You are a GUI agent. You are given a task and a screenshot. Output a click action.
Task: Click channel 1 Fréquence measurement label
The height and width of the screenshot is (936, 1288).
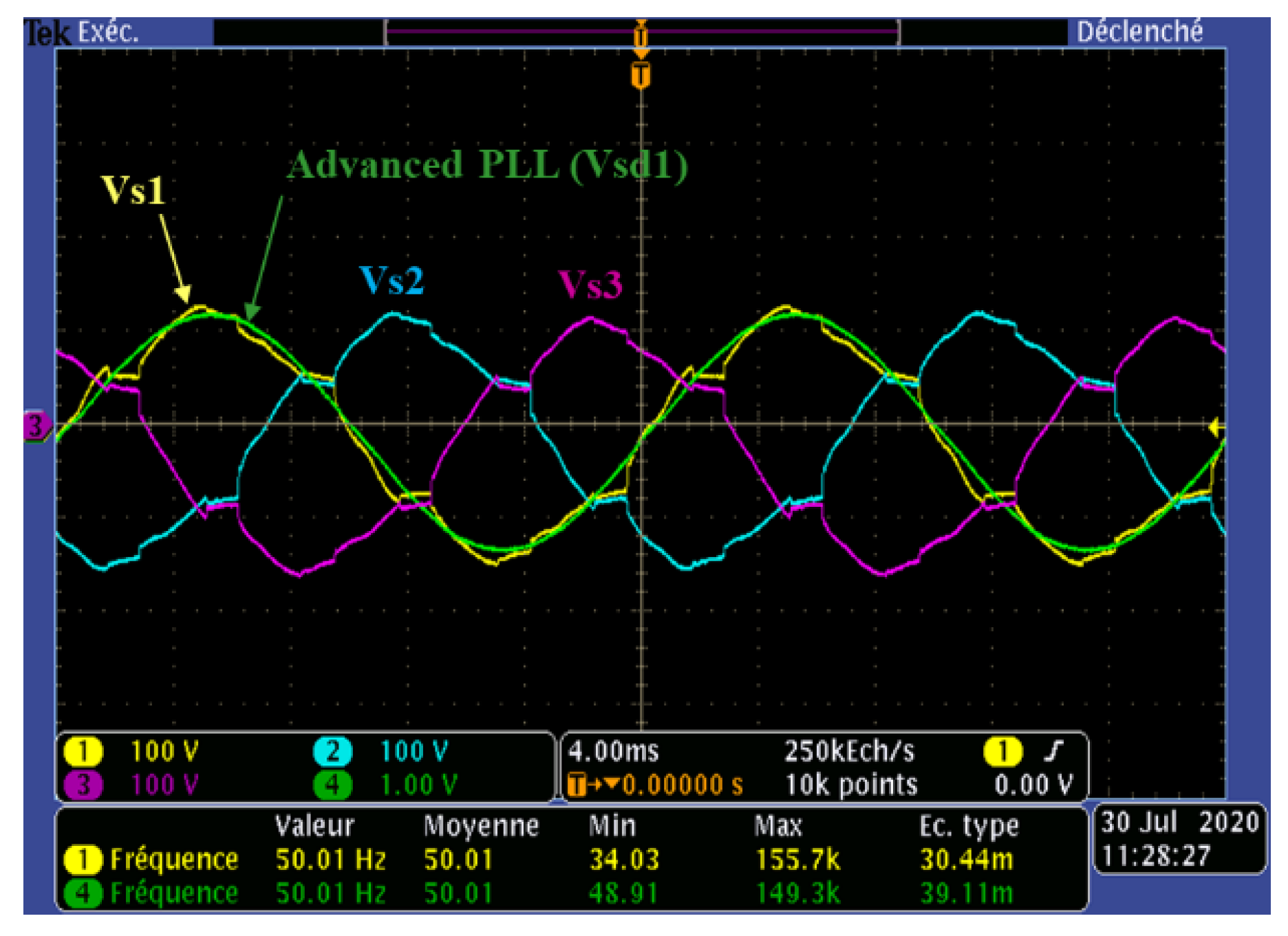click(x=174, y=860)
